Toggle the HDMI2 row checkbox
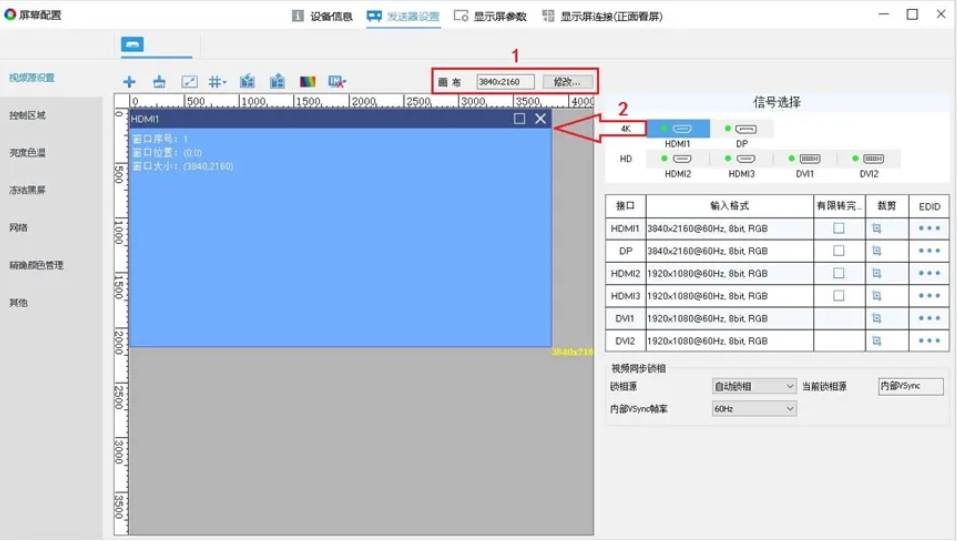957x541 pixels. (x=839, y=274)
